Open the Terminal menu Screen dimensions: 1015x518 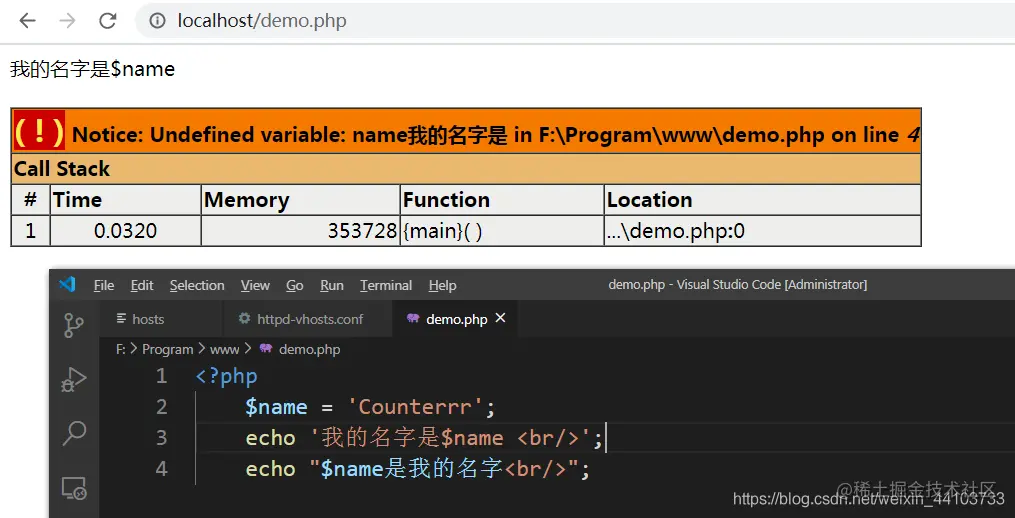(x=386, y=286)
